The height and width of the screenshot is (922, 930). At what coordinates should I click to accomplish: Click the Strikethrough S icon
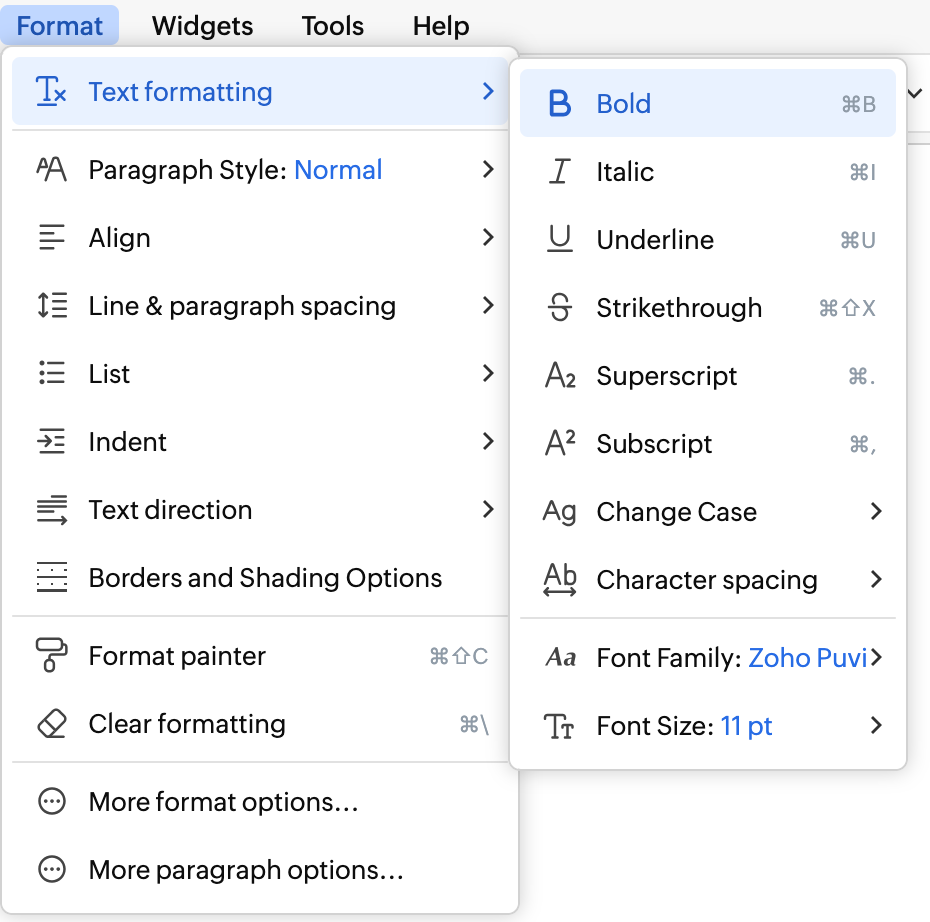point(560,308)
